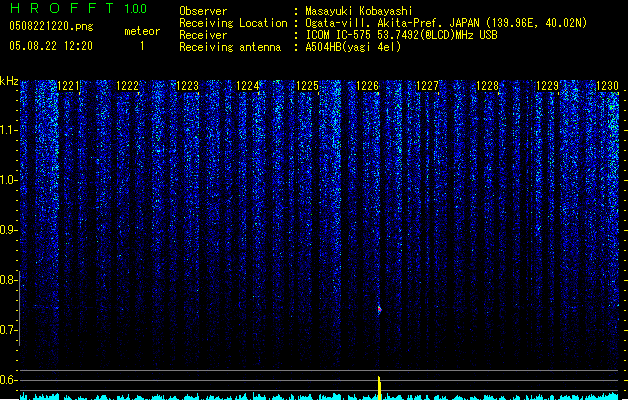The width and height of the screenshot is (629, 400).
Task: Click the kHz axis unit label
Action: 9,81
